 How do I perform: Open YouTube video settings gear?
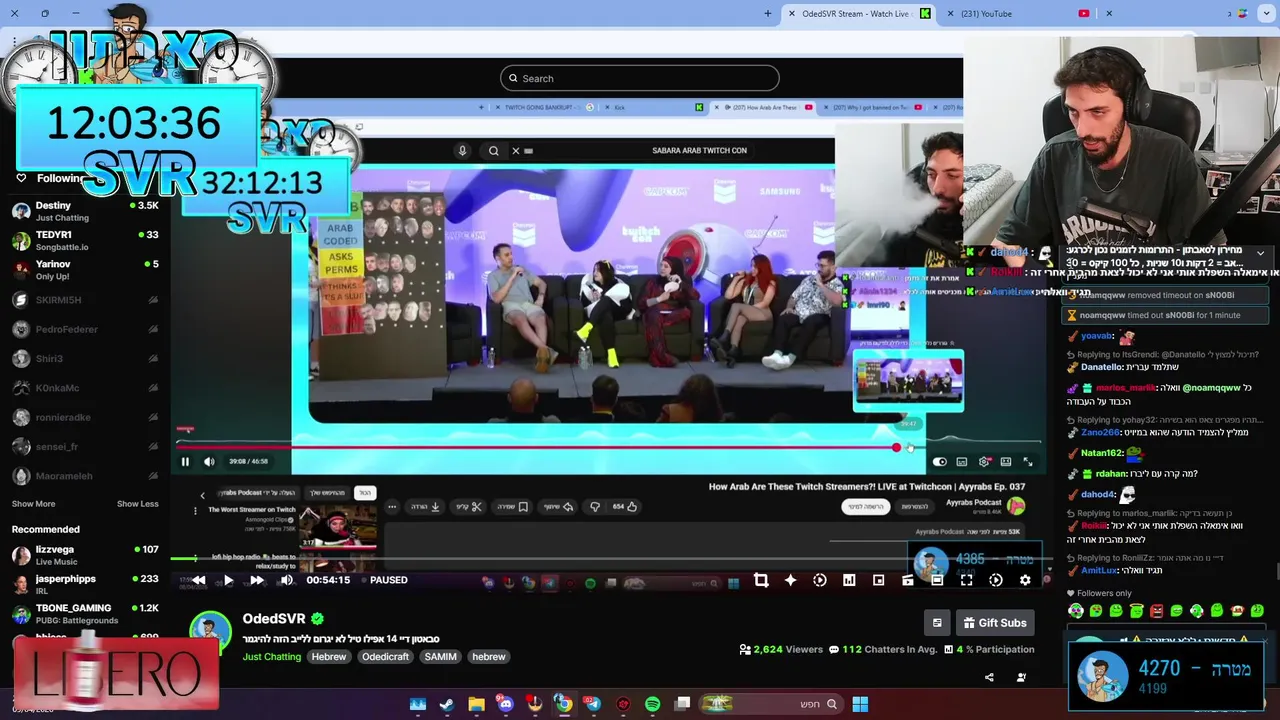(x=984, y=462)
